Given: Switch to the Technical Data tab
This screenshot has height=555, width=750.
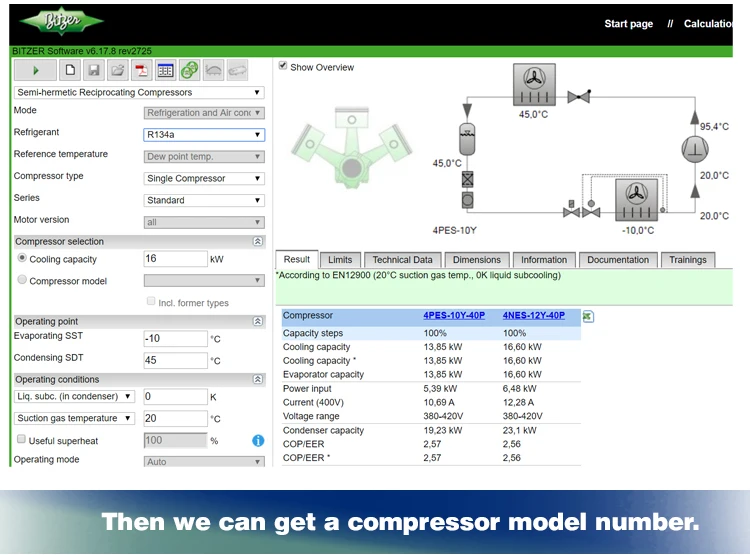Looking at the screenshot, I should click(x=403, y=260).
